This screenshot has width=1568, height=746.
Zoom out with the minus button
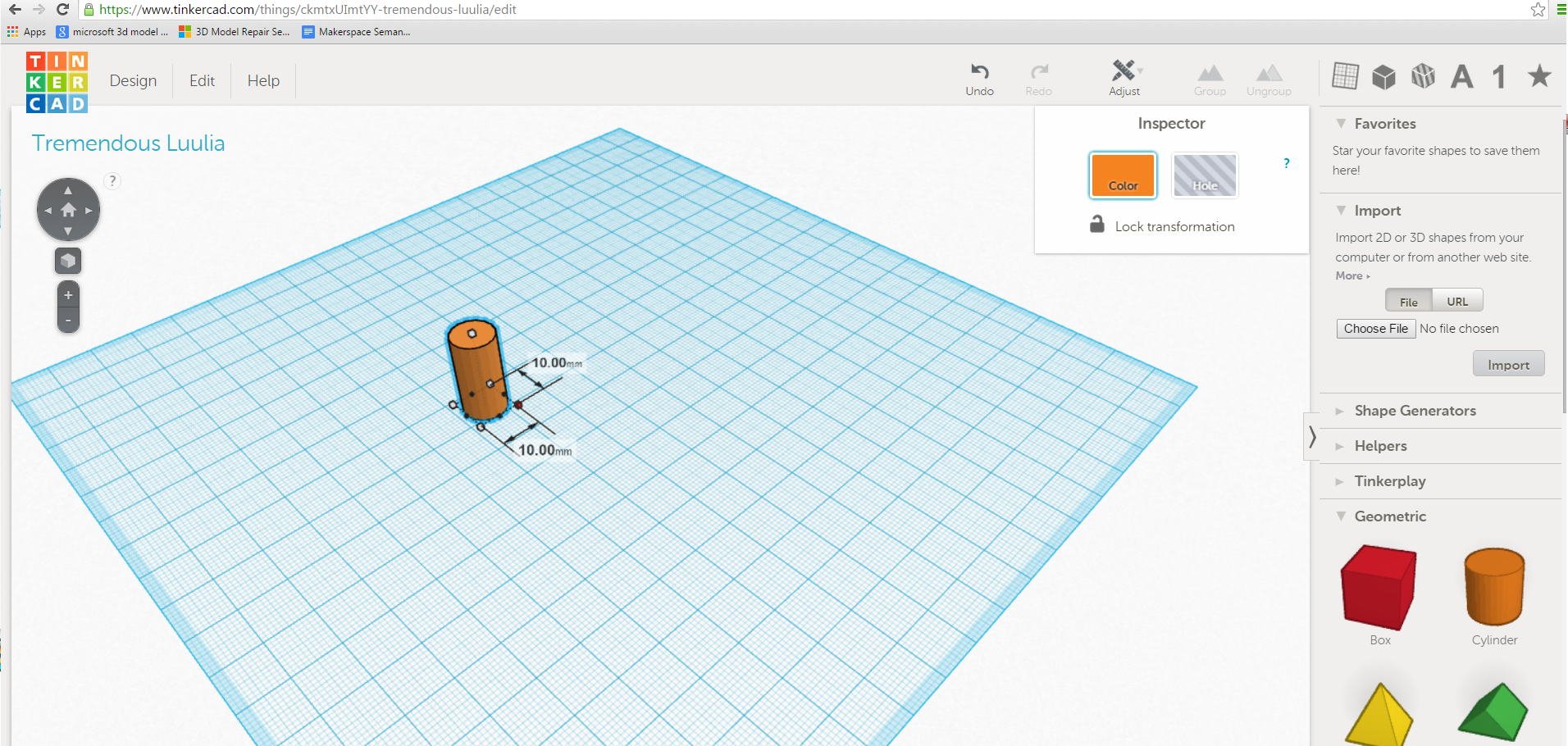pos(68,321)
